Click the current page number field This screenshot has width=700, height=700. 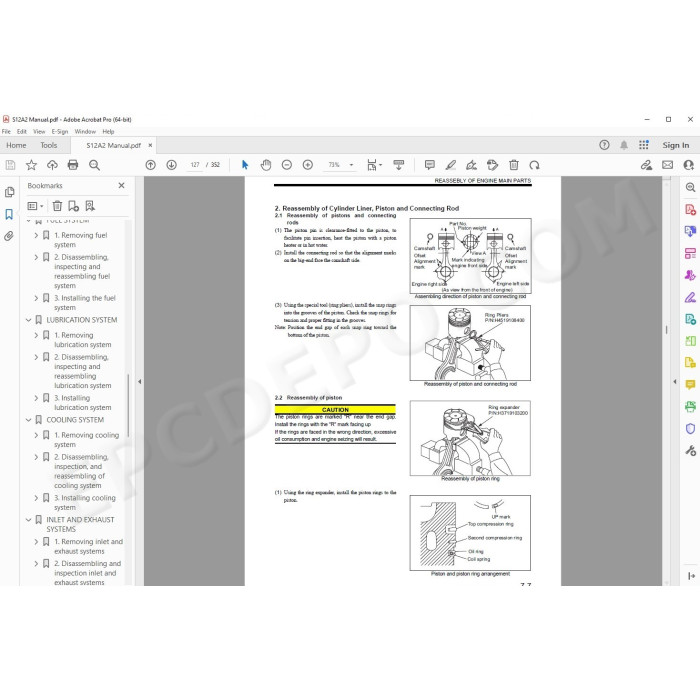pos(195,165)
